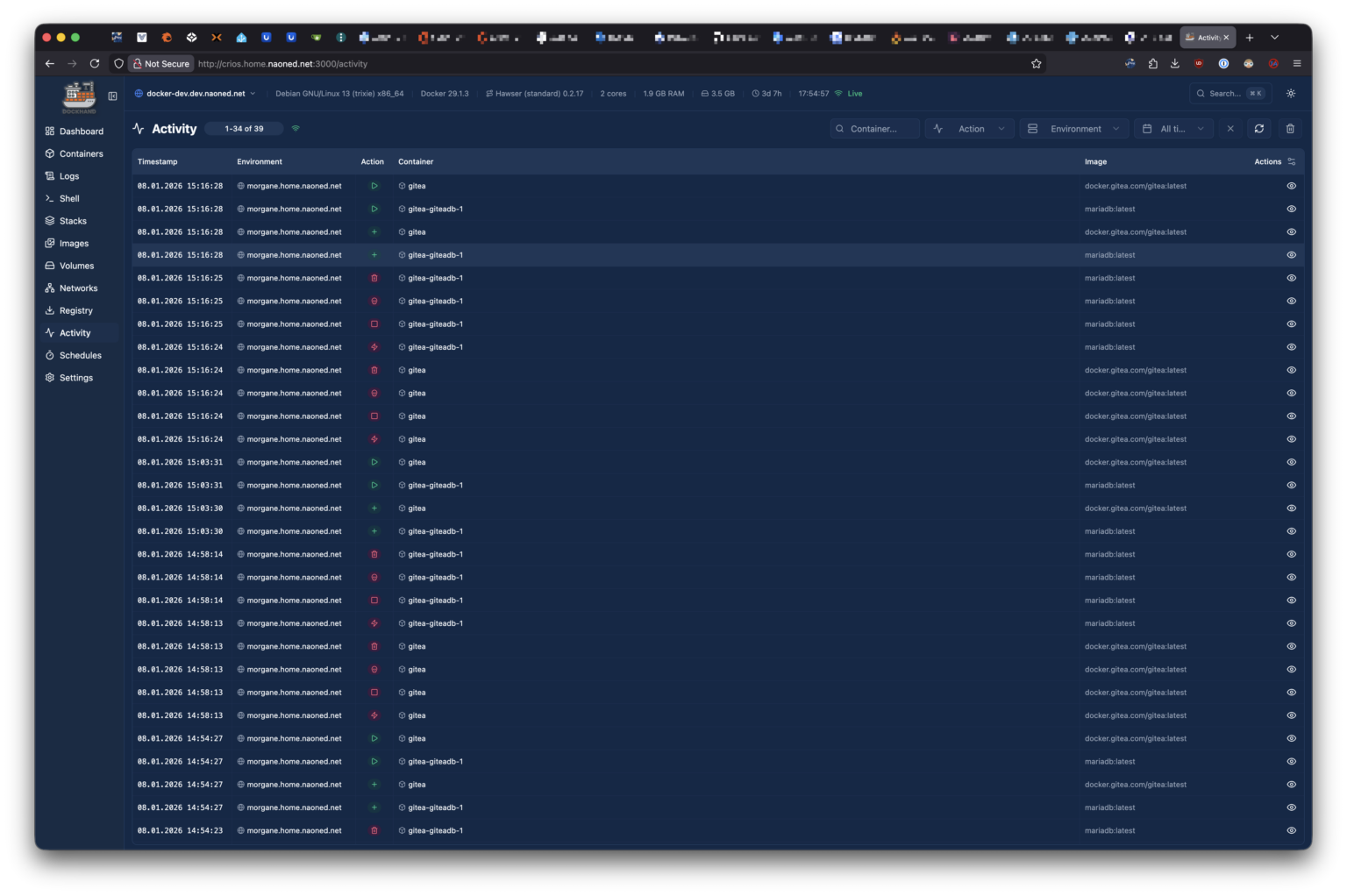Open the Stacks page from sidebar

click(x=73, y=221)
